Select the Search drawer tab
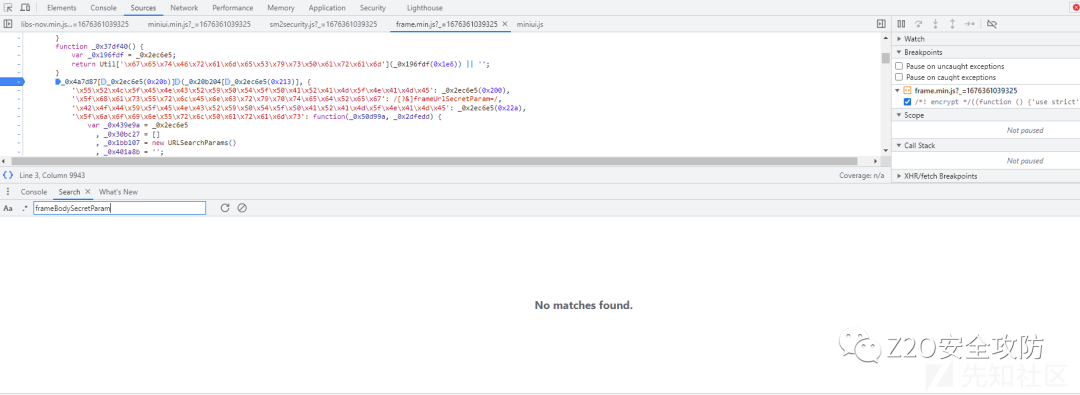 pyautogui.click(x=69, y=192)
